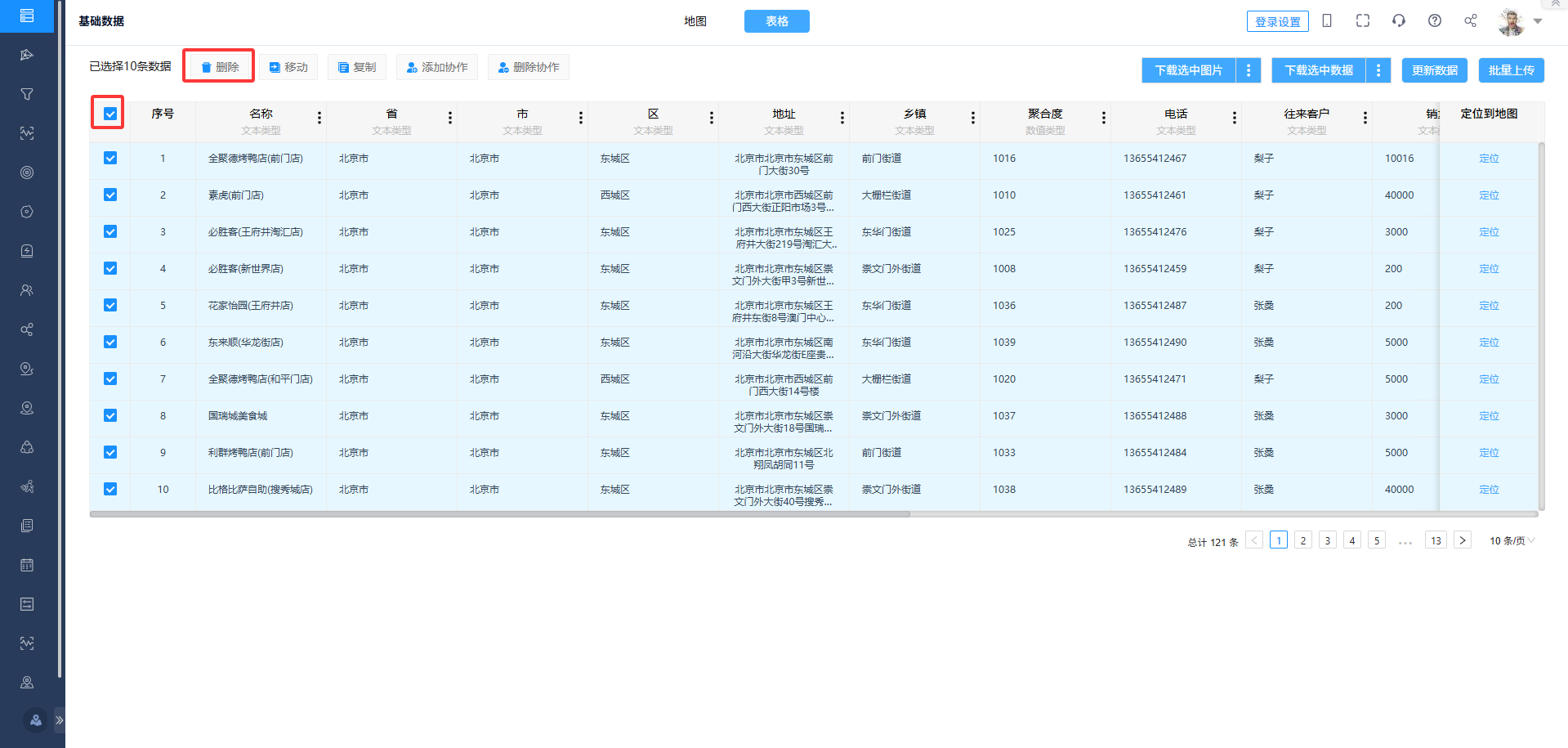Screen dimensions: 1568x748
Task: Toggle the select-all checkbox in table header
Action: [110, 114]
